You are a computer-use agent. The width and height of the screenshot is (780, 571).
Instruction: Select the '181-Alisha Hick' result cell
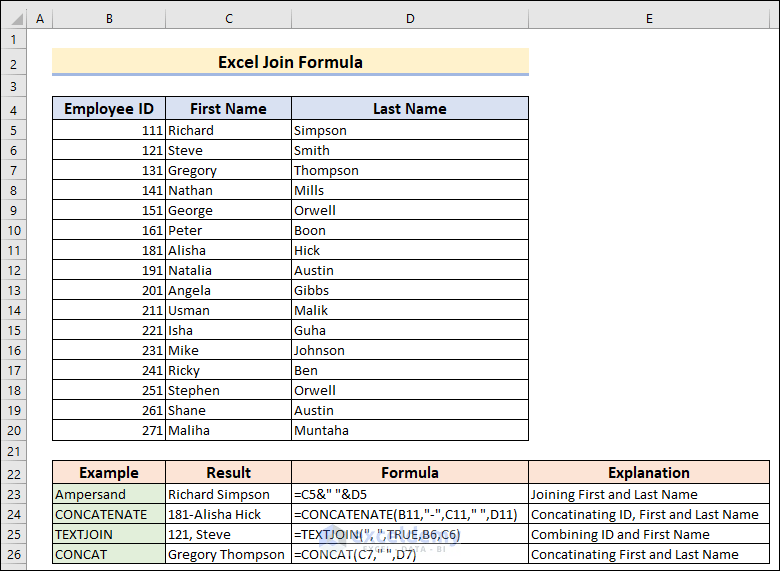(x=228, y=514)
